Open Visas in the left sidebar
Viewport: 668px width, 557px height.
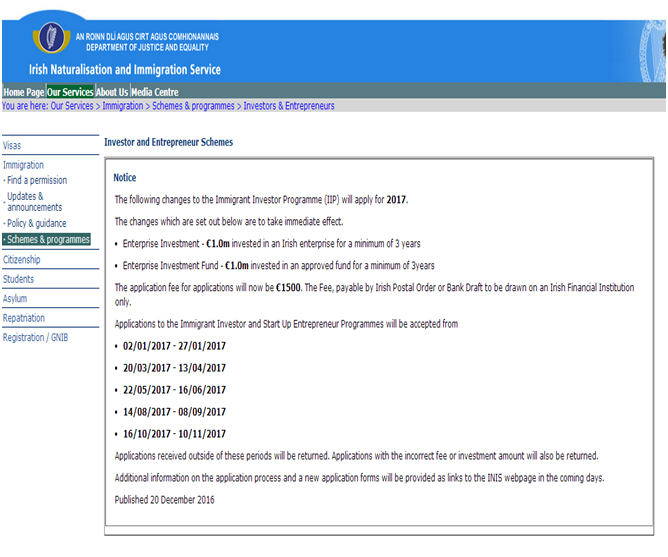pos(12,146)
